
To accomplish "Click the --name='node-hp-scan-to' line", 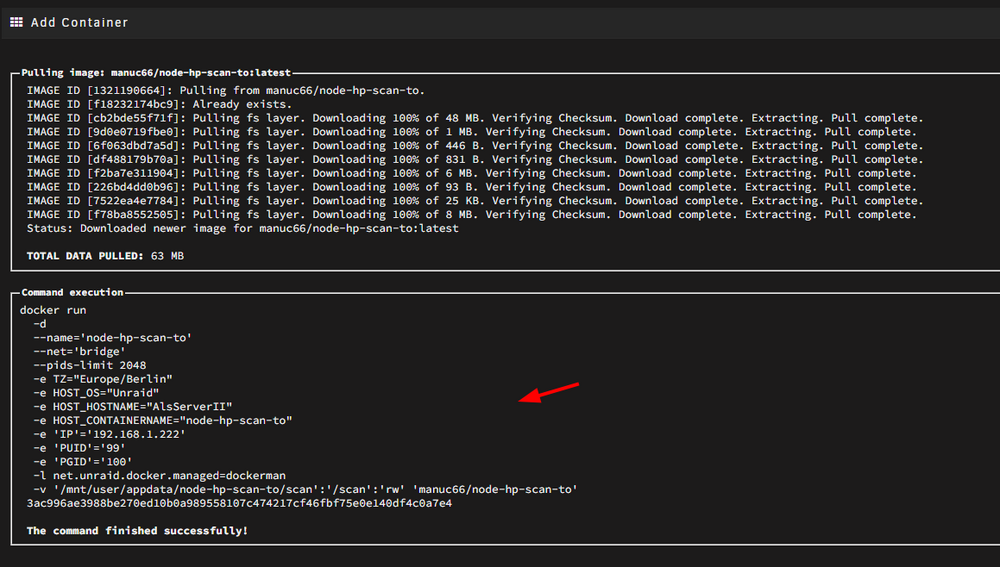I will point(112,338).
